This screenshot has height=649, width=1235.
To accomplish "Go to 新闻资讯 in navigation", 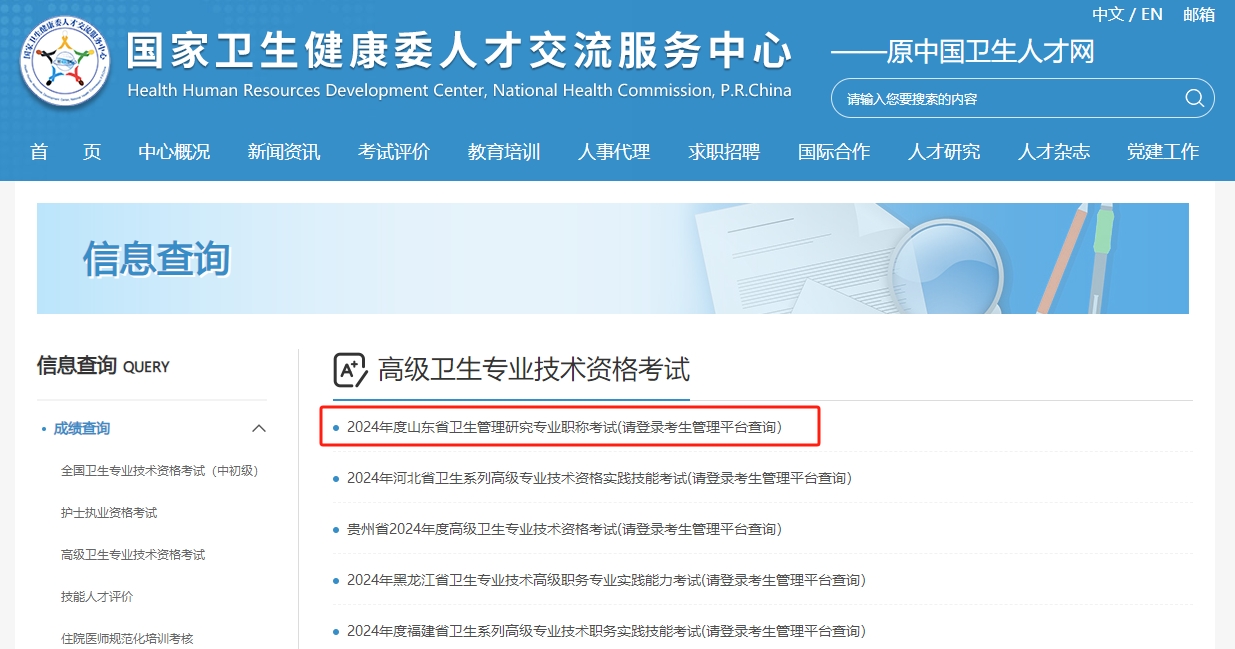I will [x=284, y=152].
